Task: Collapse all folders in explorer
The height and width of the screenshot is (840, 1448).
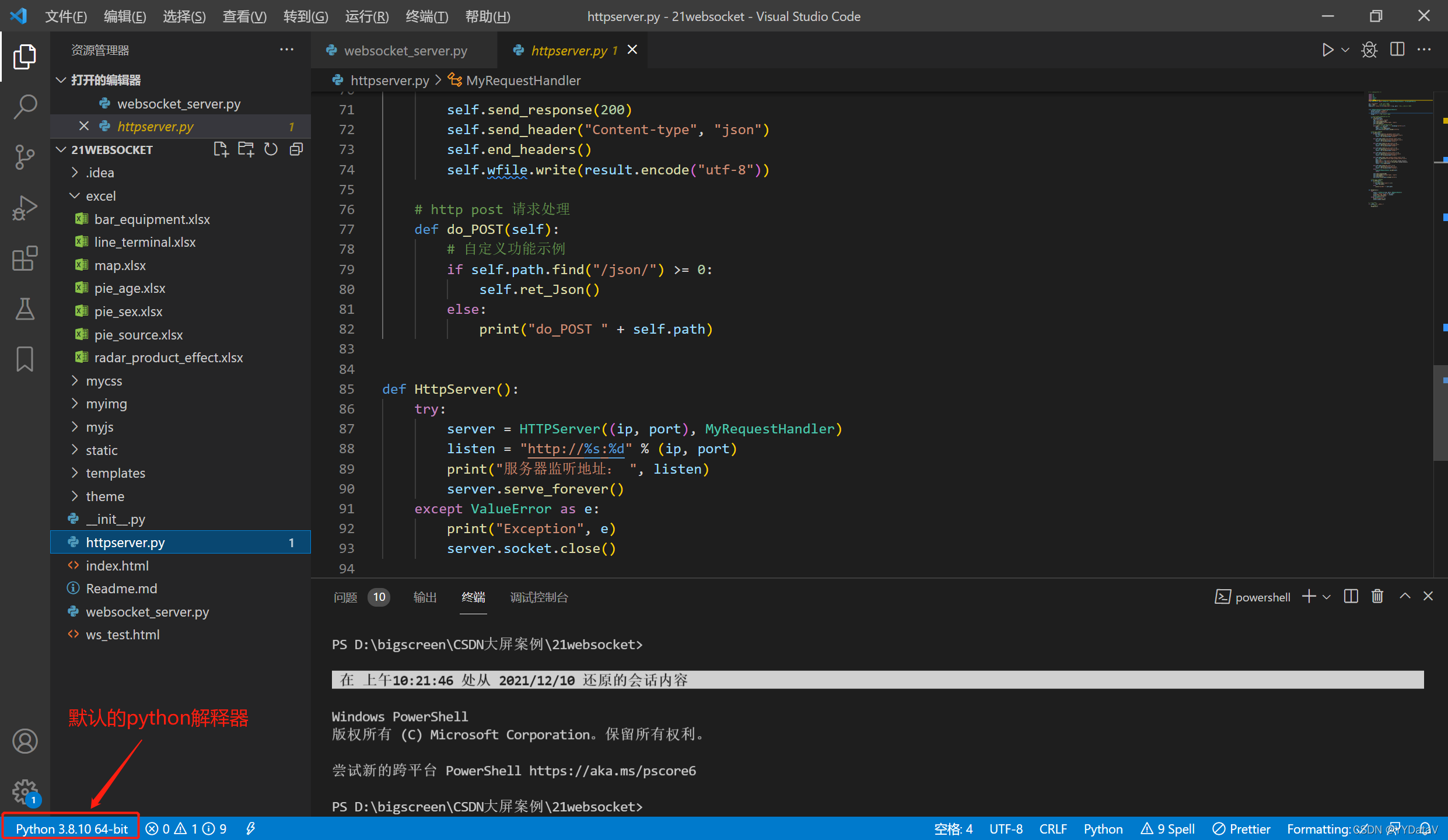Action: (296, 149)
